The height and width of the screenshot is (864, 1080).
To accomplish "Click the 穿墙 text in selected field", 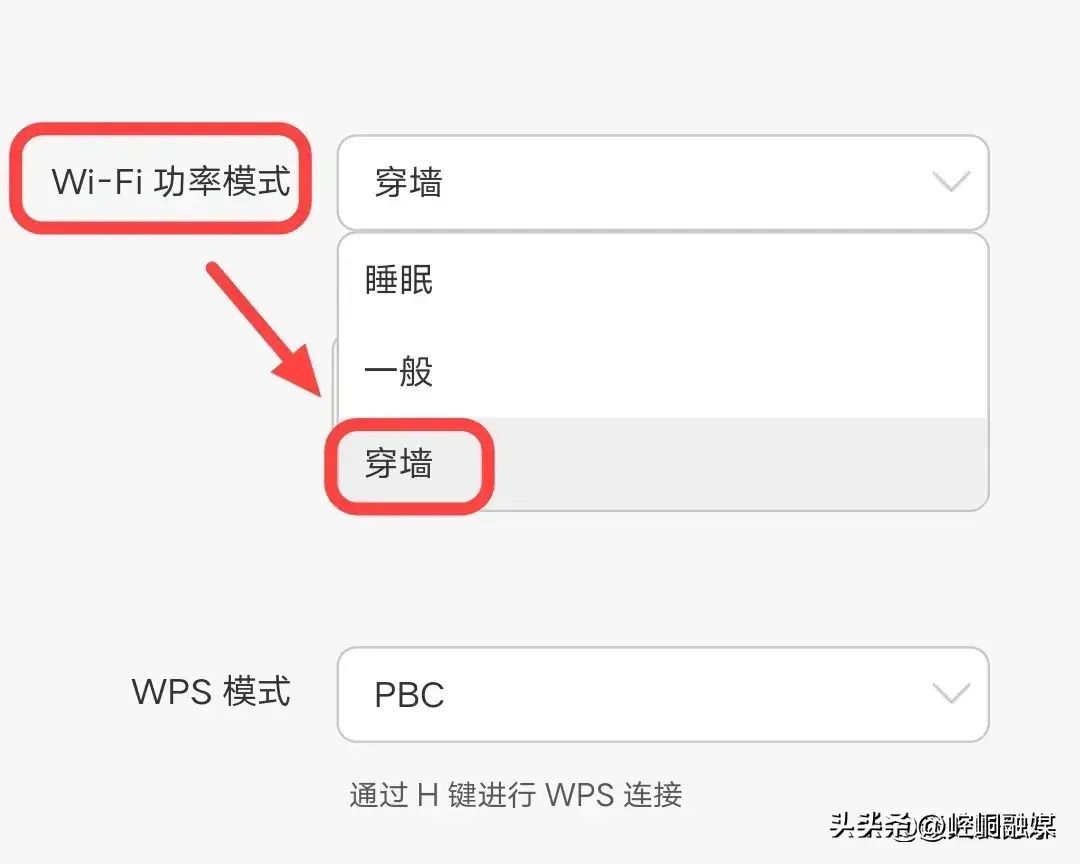I will (408, 183).
